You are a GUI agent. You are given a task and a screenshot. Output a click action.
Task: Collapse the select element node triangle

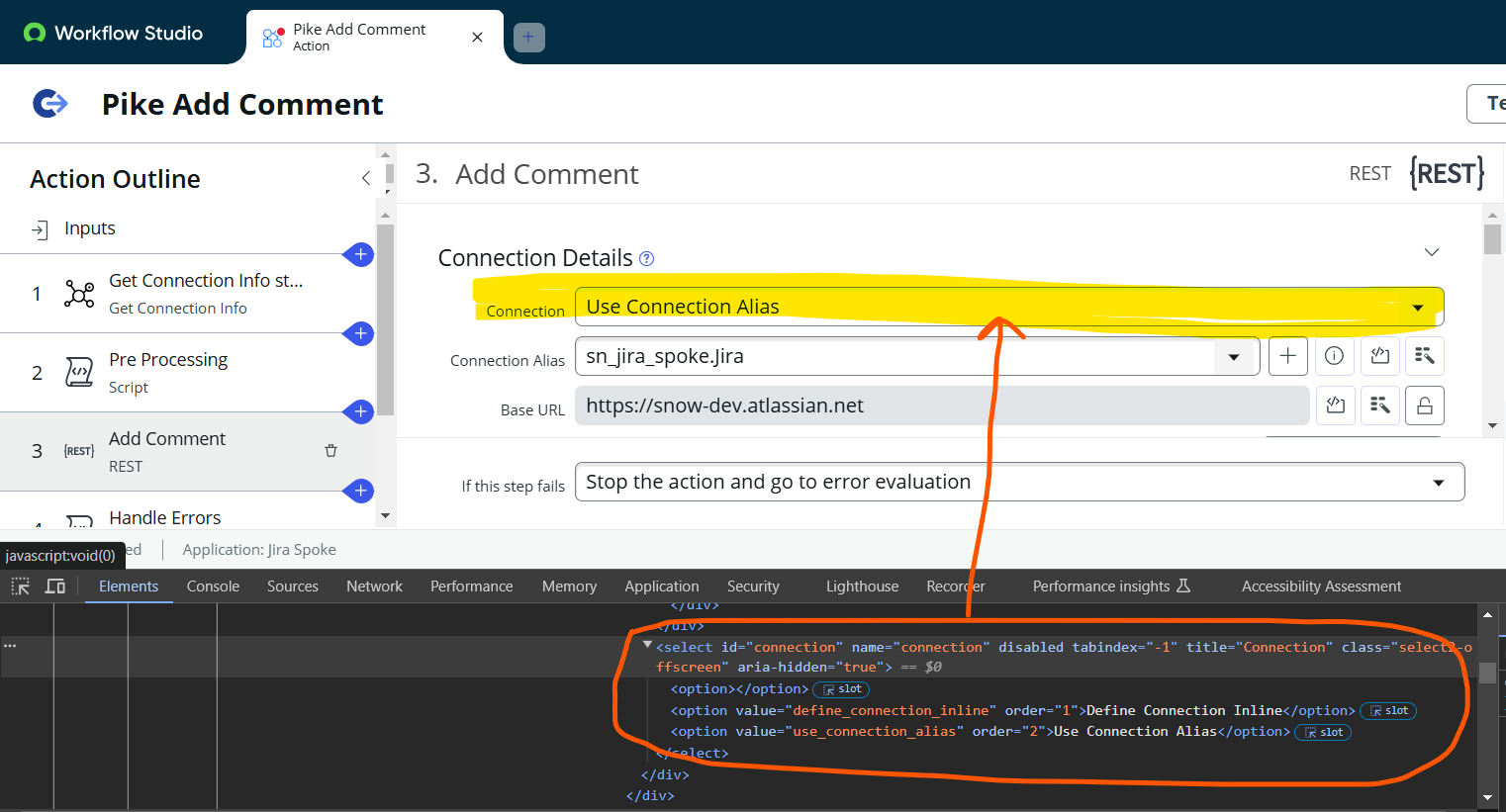647,645
